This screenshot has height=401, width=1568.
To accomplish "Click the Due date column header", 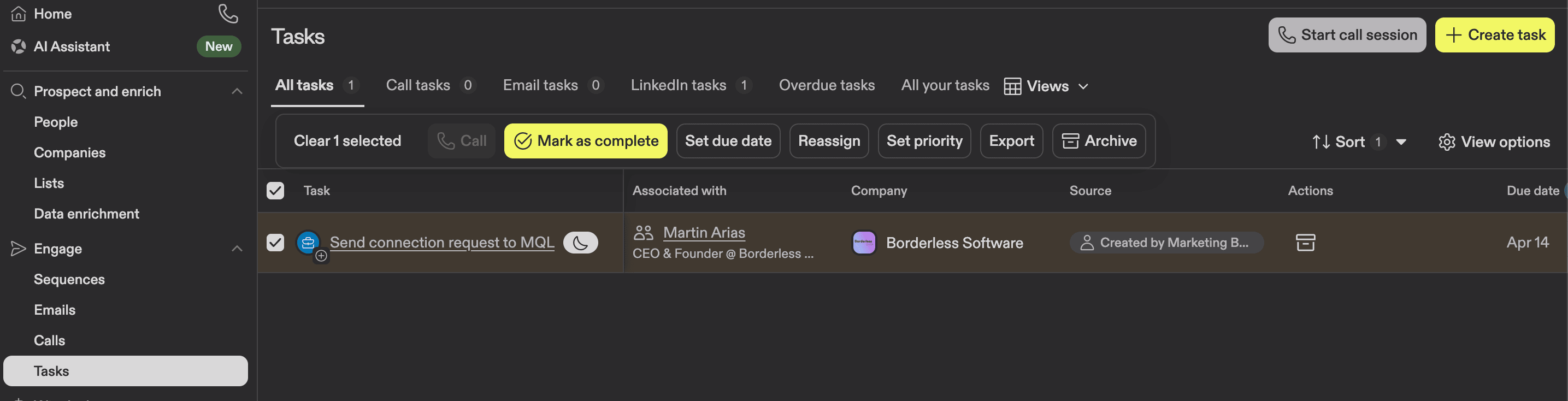I will tap(1532, 191).
